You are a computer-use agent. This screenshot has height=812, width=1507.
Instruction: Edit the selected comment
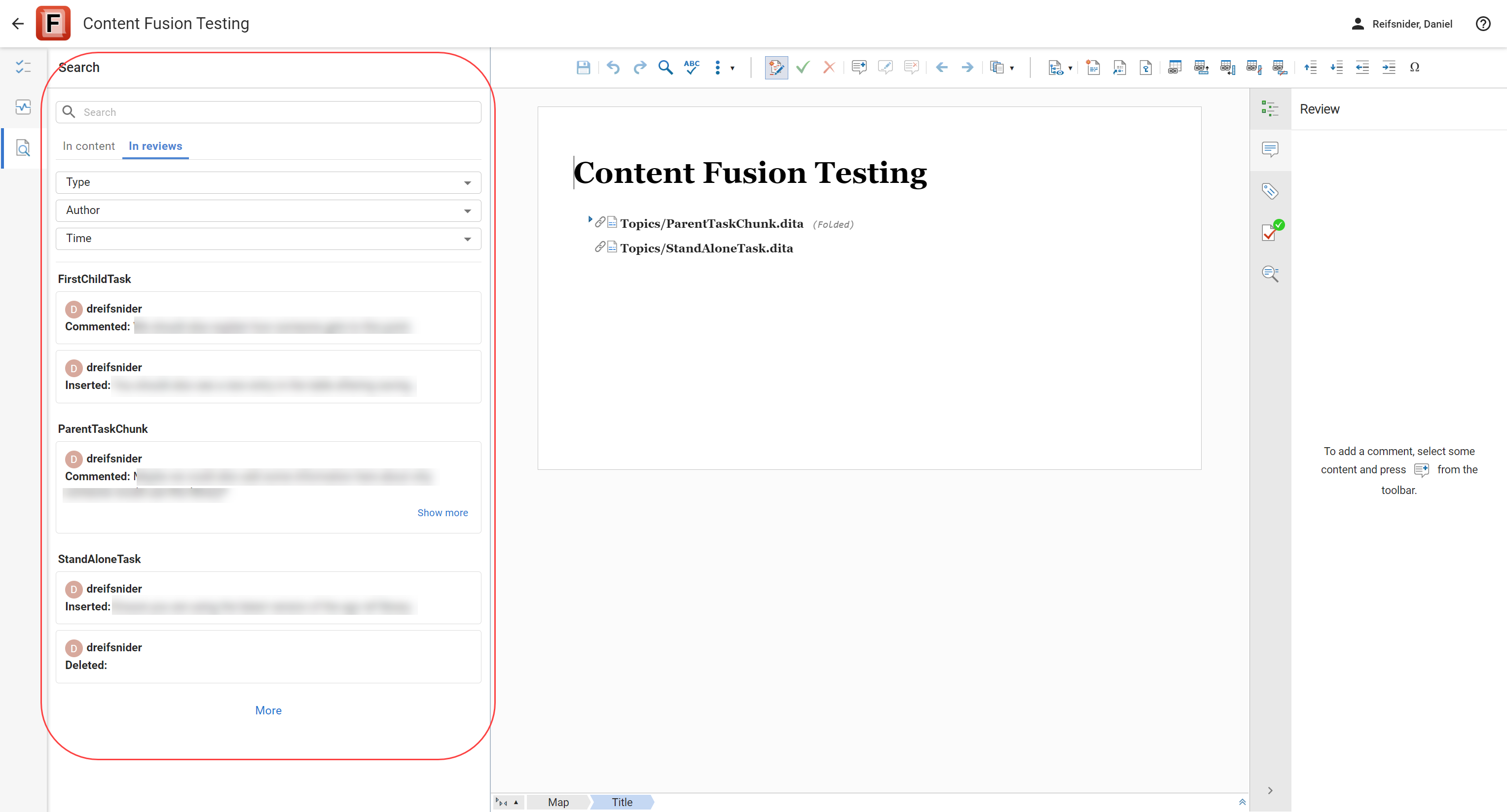(x=885, y=67)
